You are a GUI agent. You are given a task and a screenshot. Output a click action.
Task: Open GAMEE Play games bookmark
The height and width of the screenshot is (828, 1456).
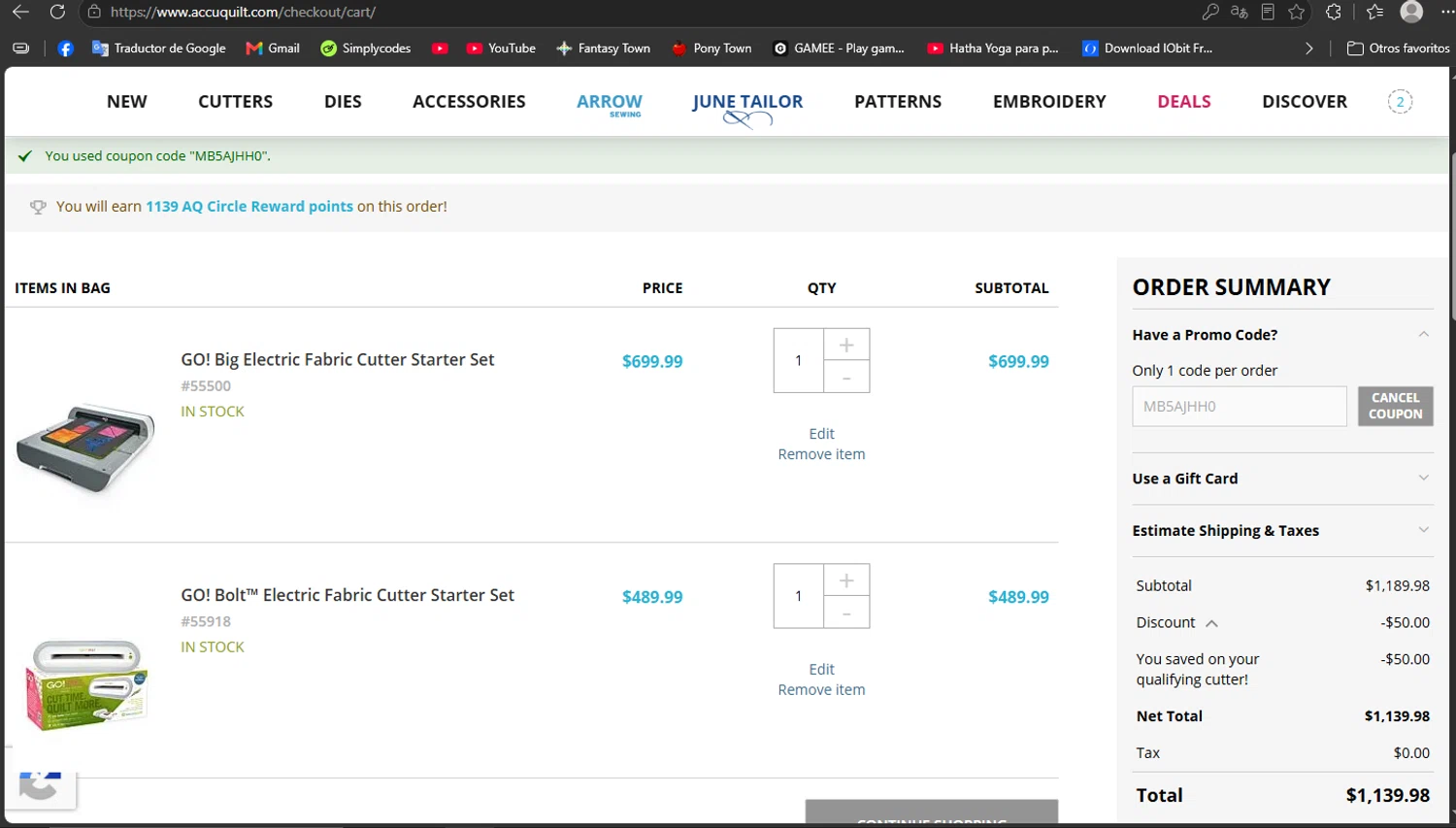839,48
